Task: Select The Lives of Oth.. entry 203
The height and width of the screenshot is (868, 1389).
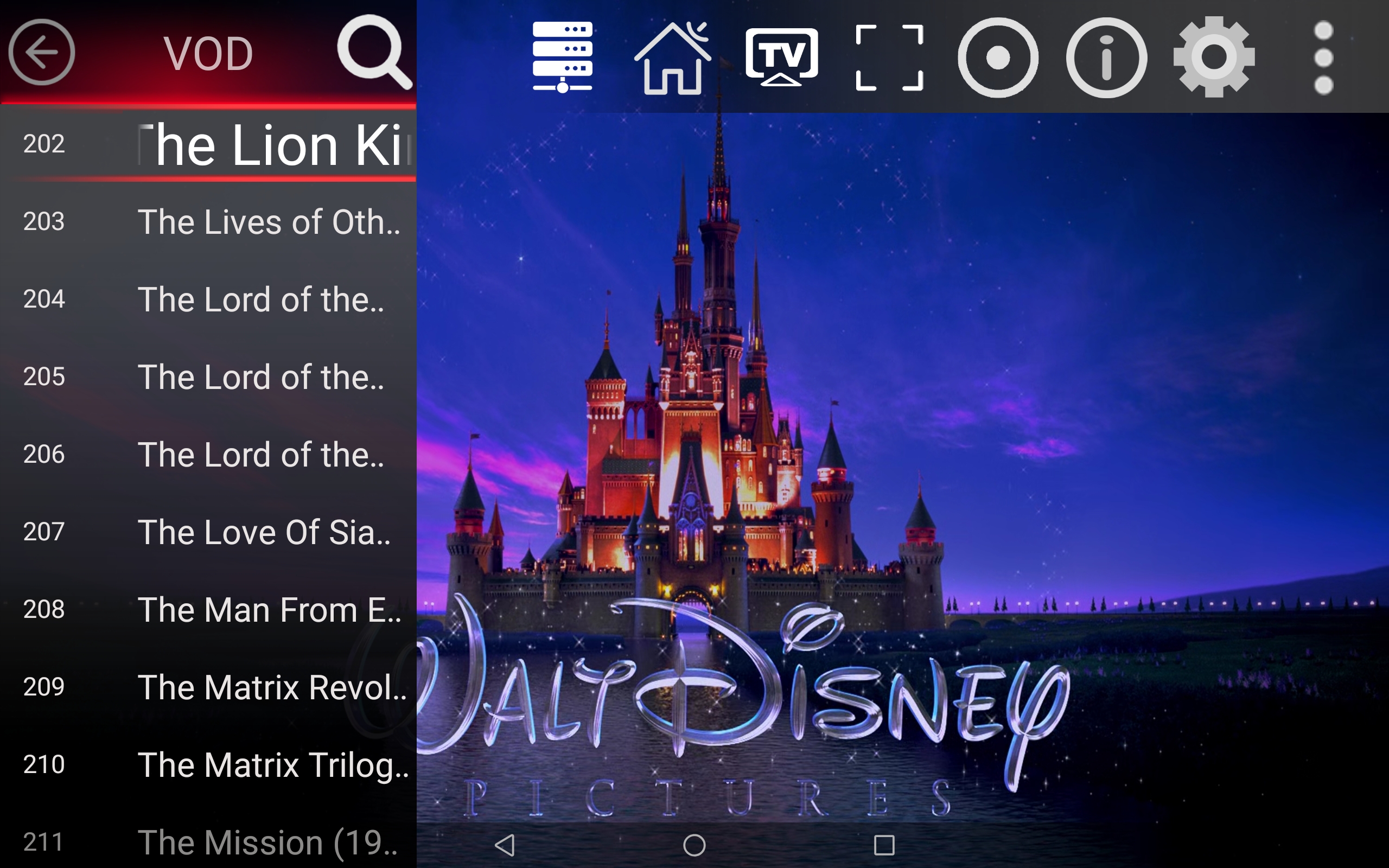Action: click(x=208, y=221)
